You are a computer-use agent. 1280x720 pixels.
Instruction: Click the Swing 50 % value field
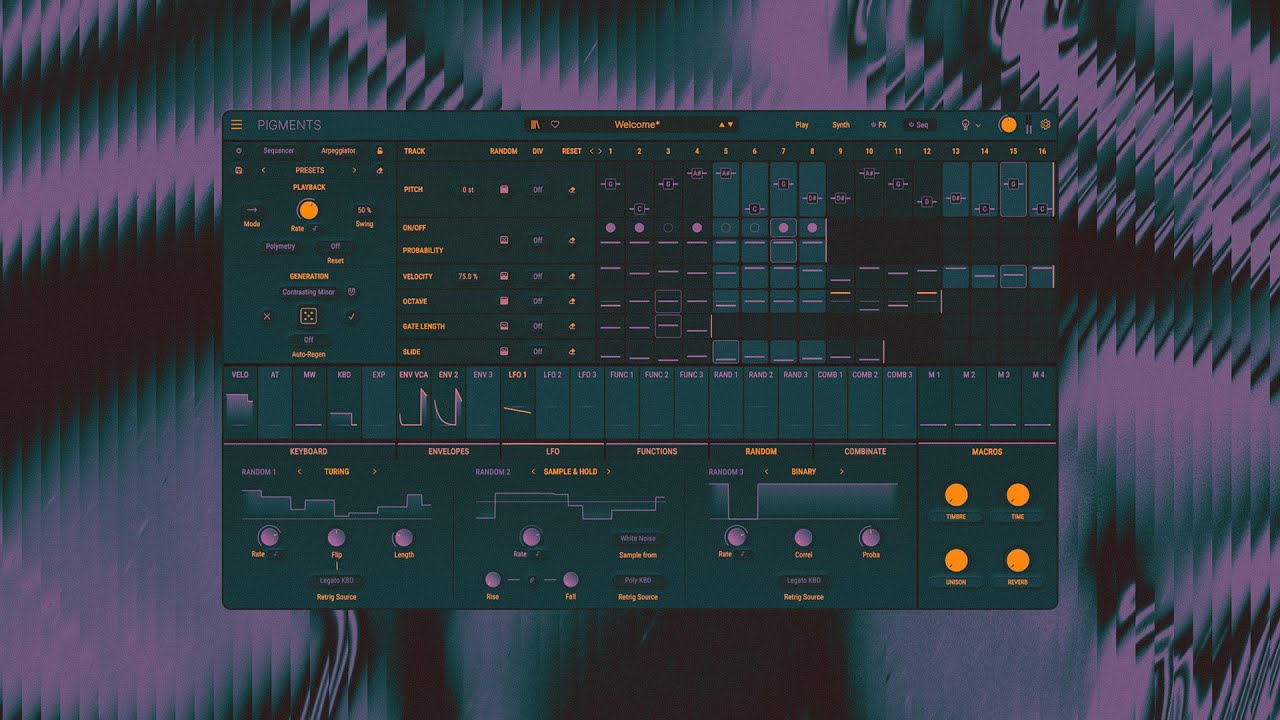coord(364,210)
